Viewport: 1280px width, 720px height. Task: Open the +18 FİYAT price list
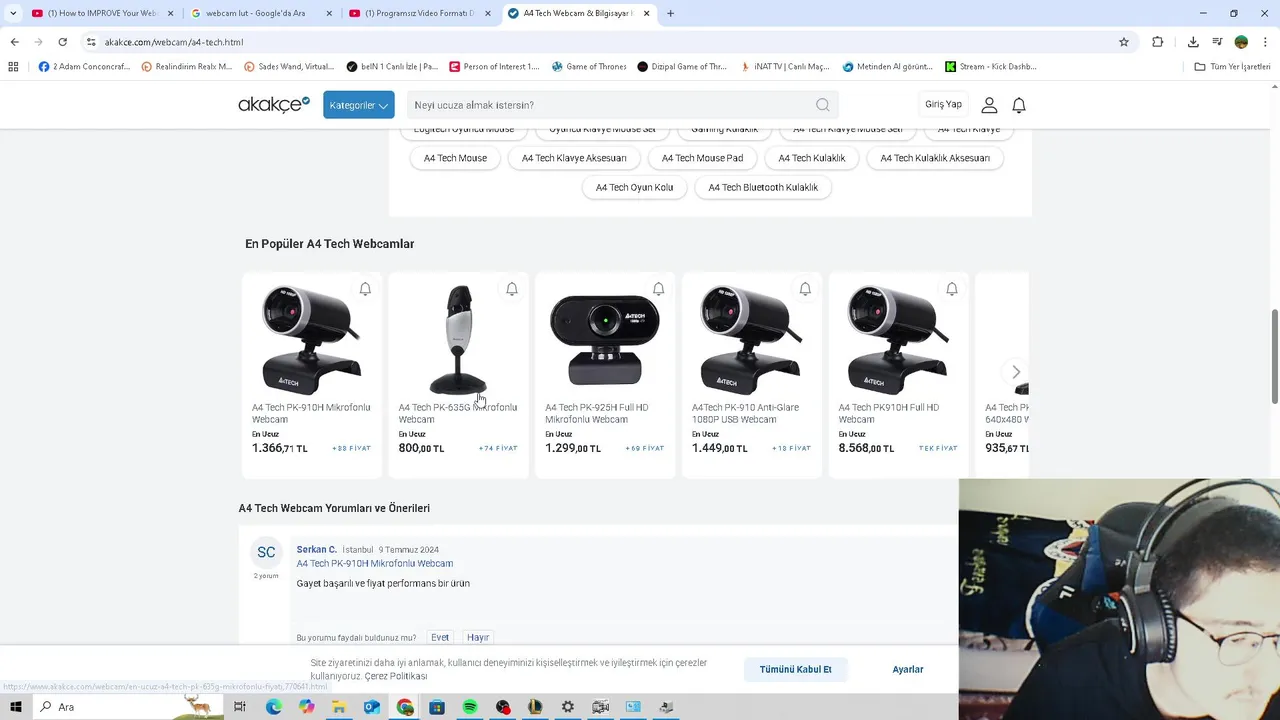(x=791, y=448)
